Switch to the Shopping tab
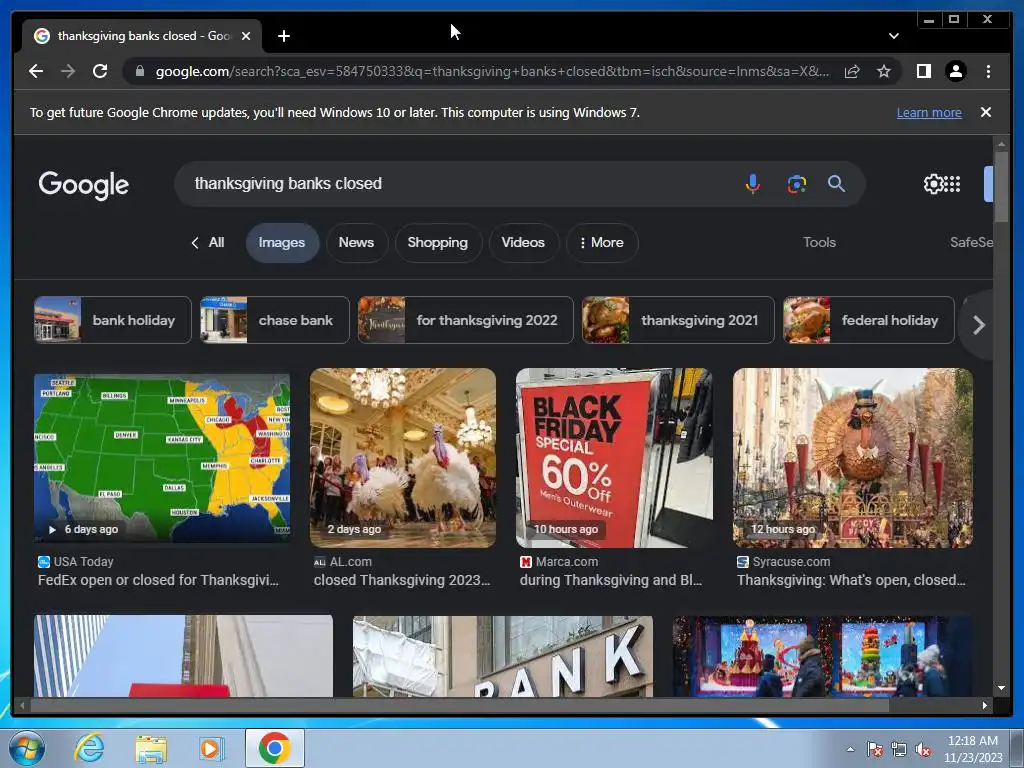This screenshot has width=1024, height=768. click(438, 242)
